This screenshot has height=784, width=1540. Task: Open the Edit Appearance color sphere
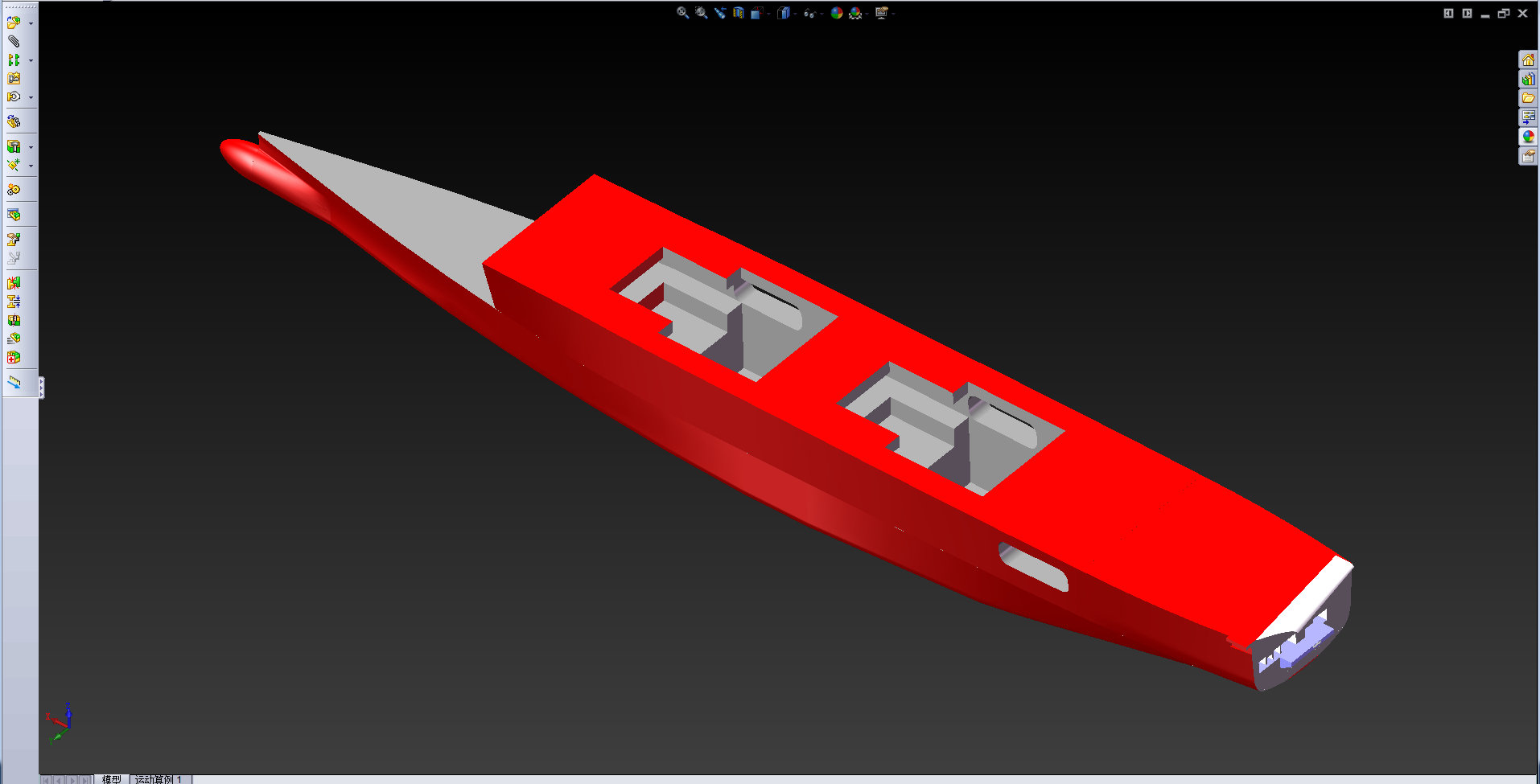837,13
